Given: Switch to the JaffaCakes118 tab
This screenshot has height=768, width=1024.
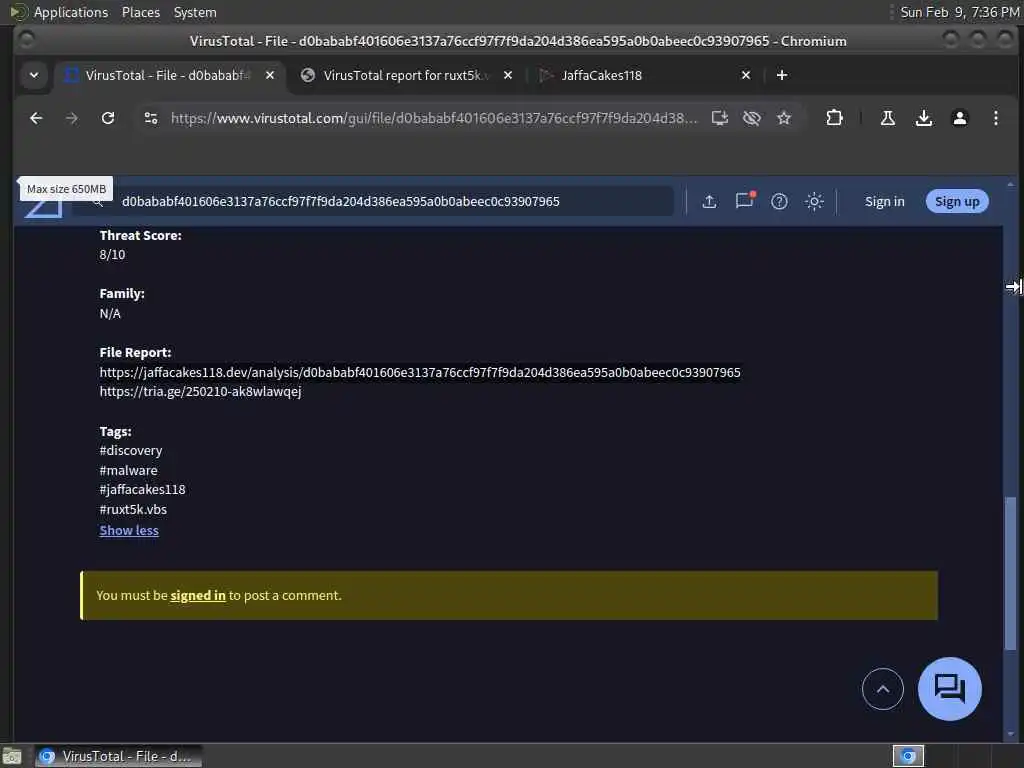Looking at the screenshot, I should [x=601, y=75].
